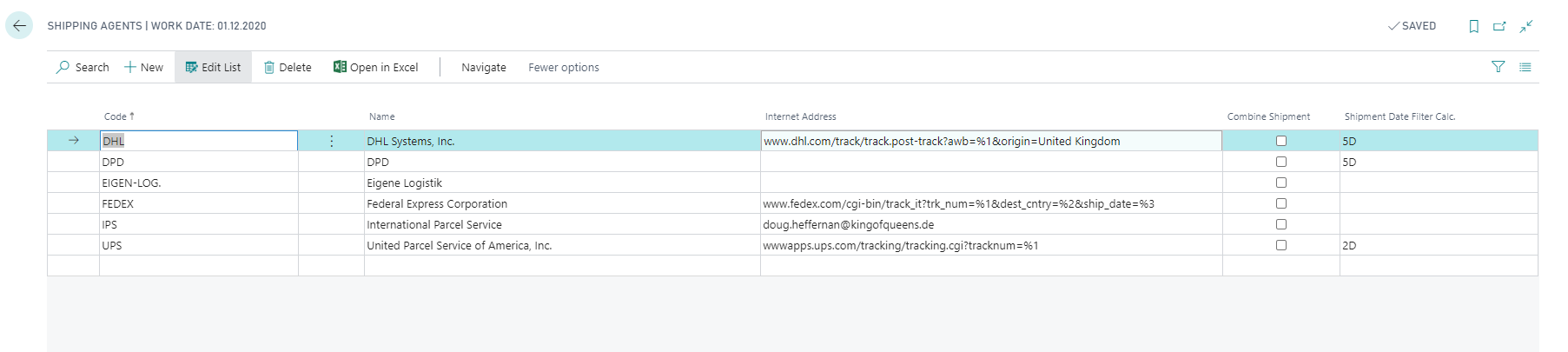Go back with the left arrow button
Viewport: 1568px width, 352px height.
point(19,26)
